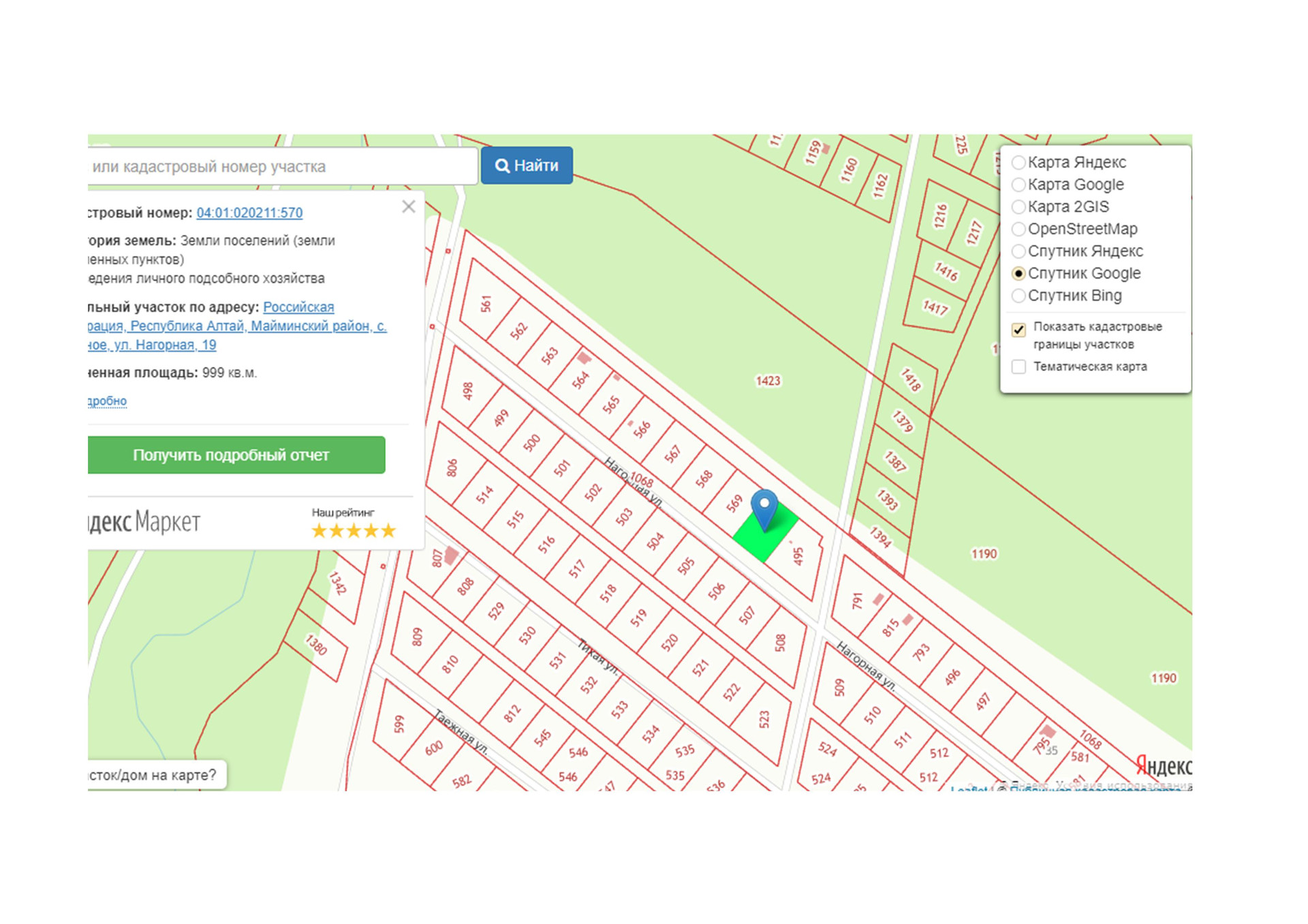Click the blue map location pin

tap(764, 508)
